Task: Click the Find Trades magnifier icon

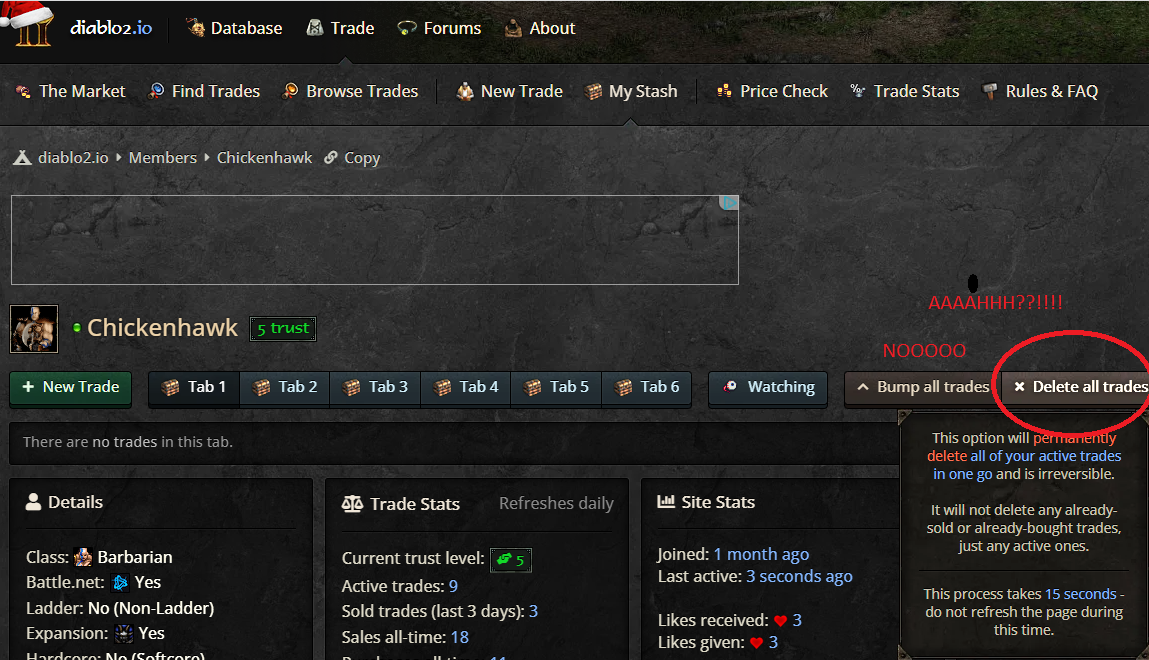Action: click(x=156, y=91)
